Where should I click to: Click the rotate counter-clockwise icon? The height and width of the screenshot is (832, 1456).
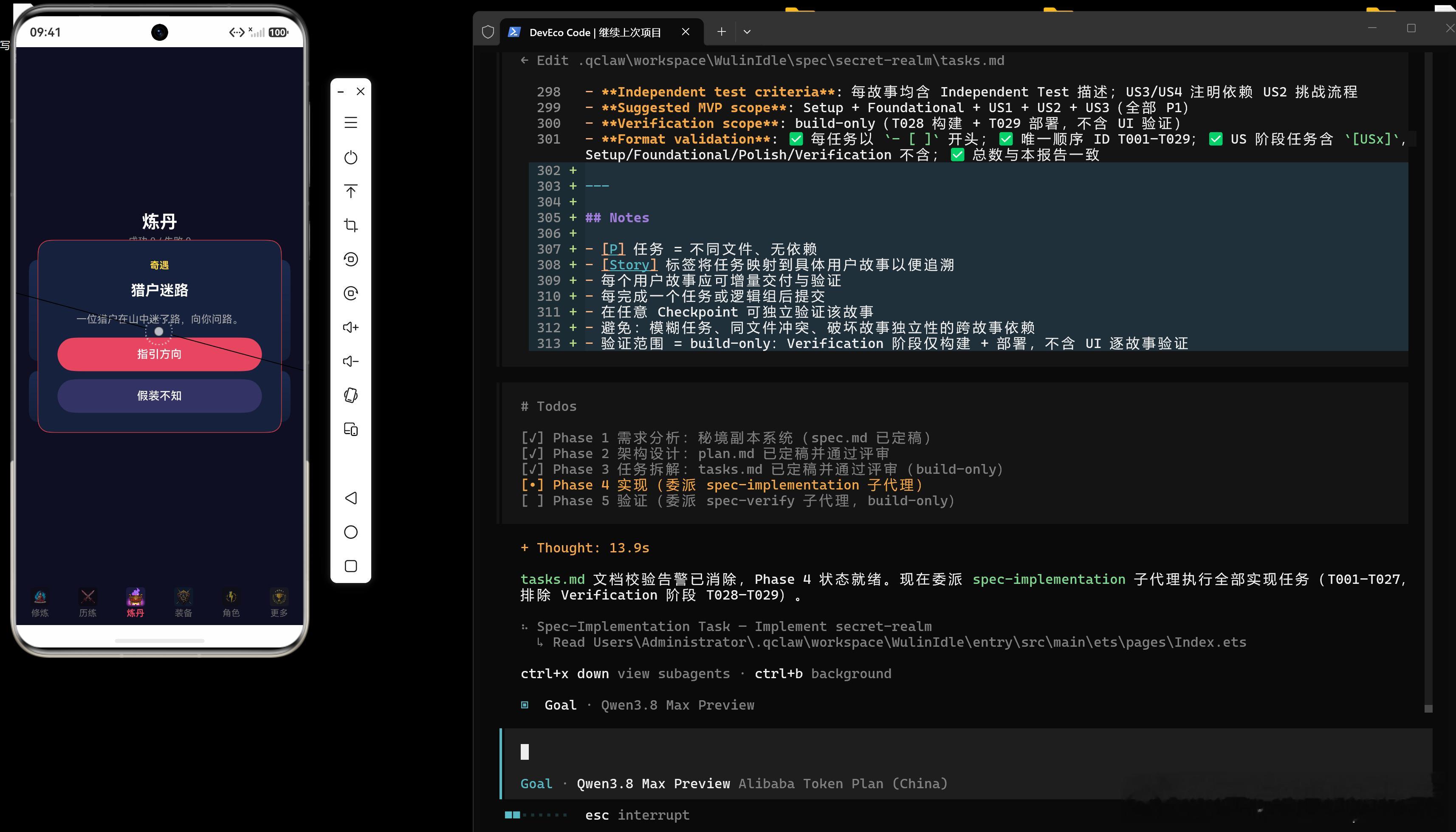click(x=351, y=260)
